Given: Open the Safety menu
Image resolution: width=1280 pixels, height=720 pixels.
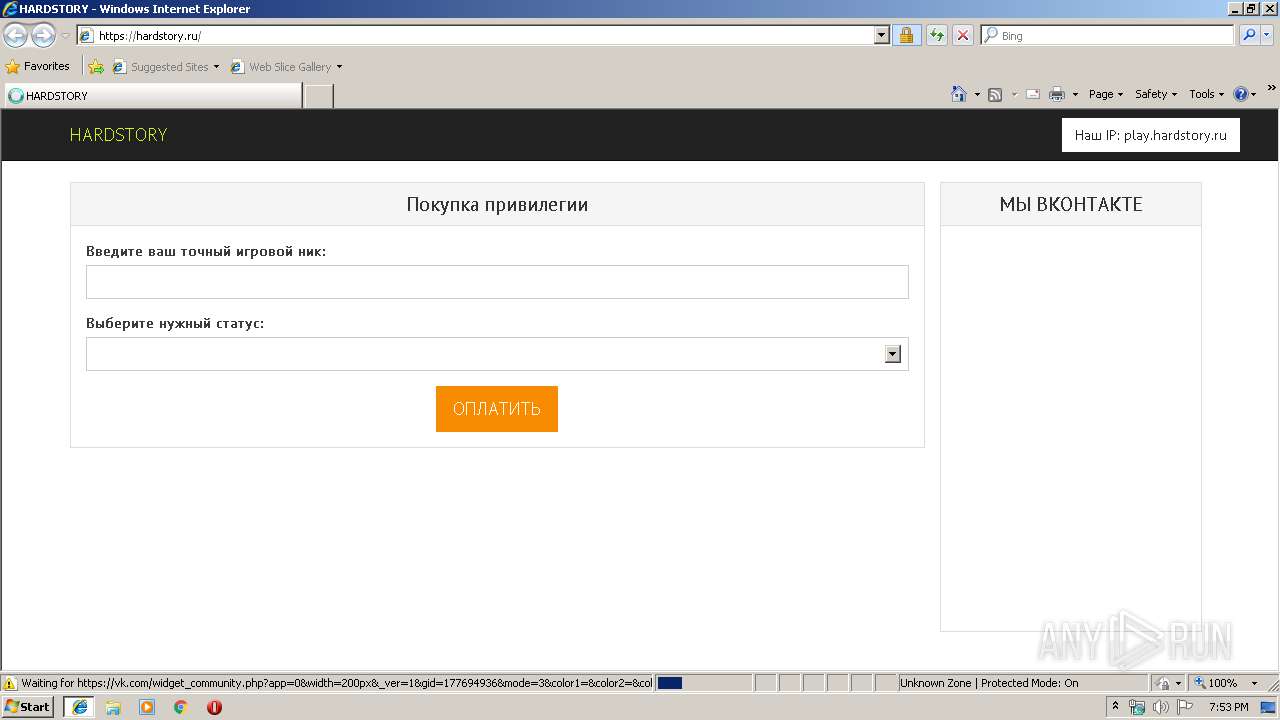Looking at the screenshot, I should tap(1156, 94).
